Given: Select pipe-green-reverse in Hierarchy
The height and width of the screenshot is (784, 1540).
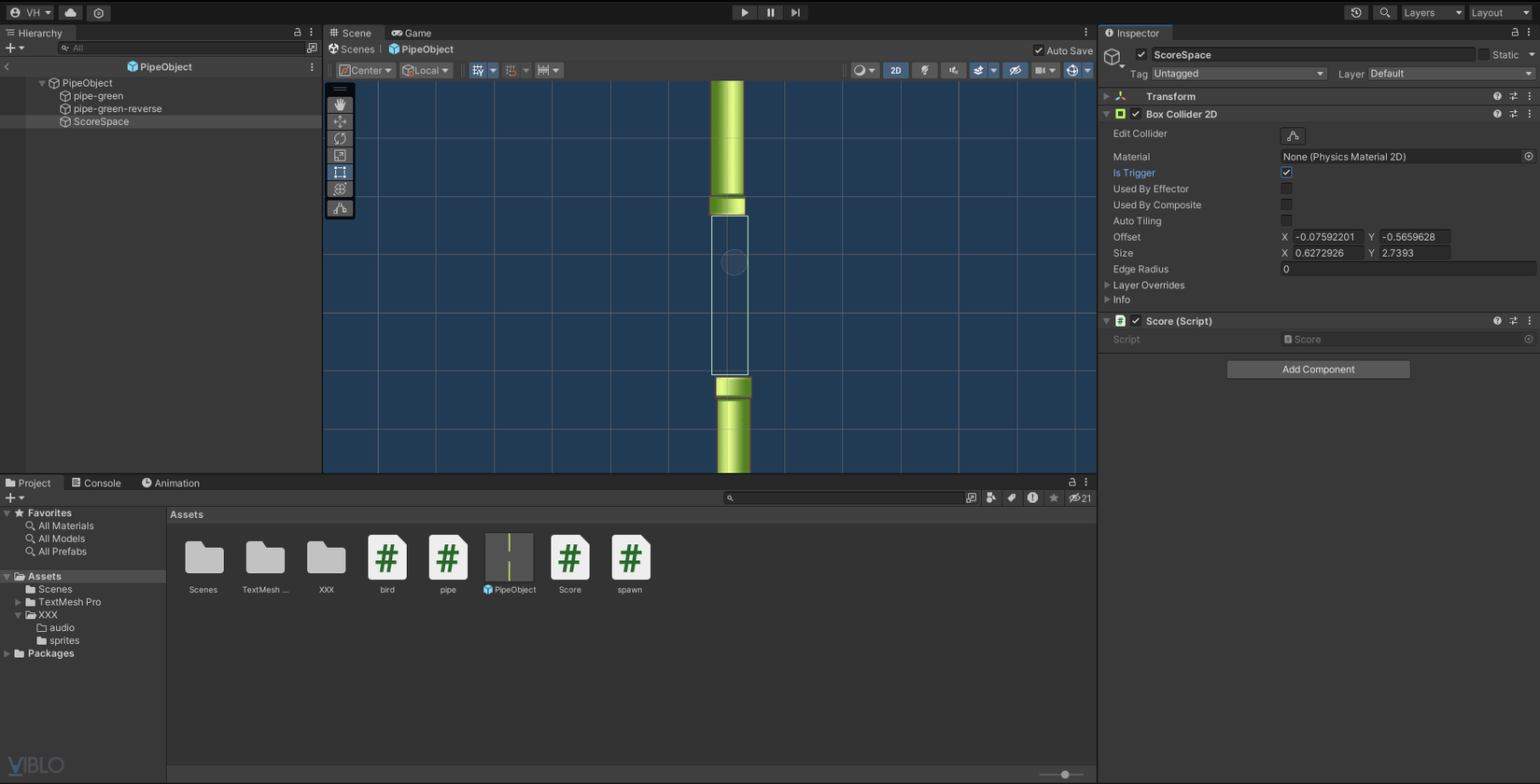Looking at the screenshot, I should click(118, 109).
